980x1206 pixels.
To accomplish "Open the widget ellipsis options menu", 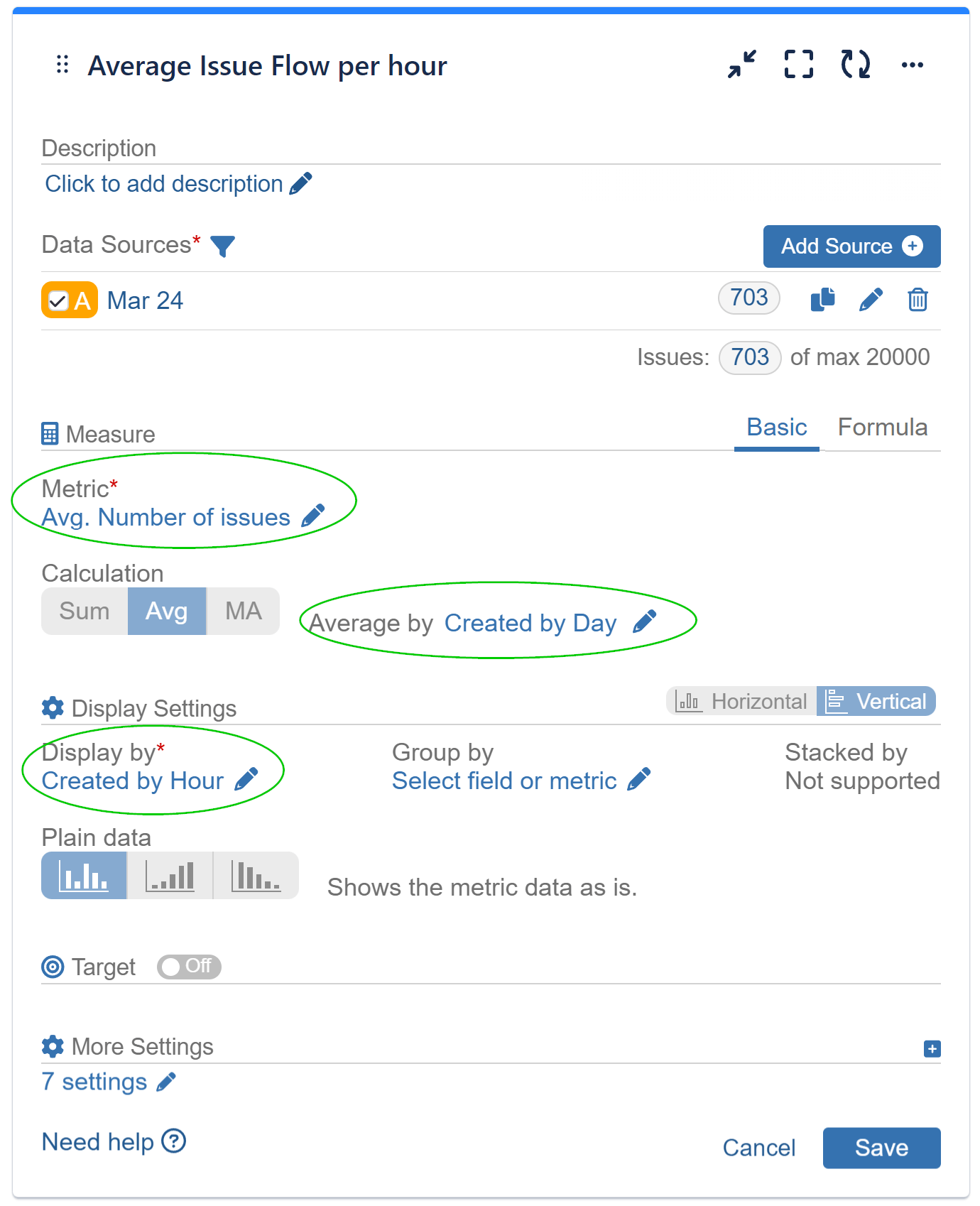I will point(913,65).
